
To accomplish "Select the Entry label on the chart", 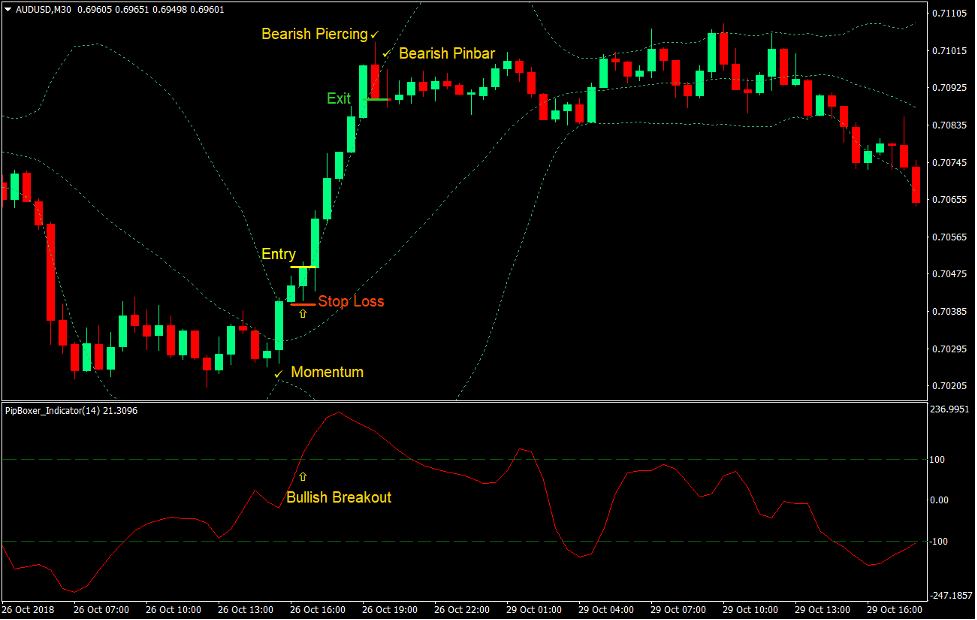I will [x=279, y=254].
